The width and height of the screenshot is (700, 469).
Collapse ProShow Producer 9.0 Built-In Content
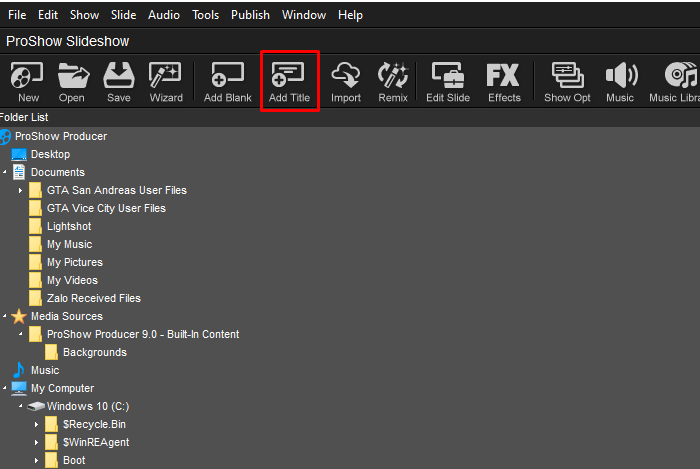(x=21, y=334)
